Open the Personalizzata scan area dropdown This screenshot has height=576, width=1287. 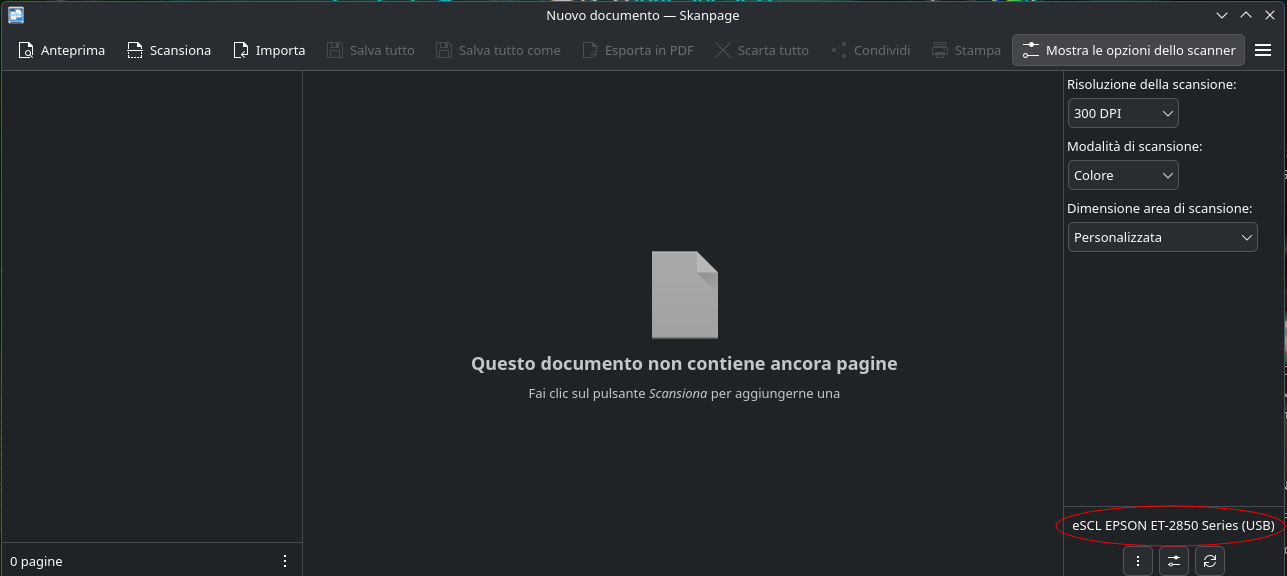pyautogui.click(x=1162, y=238)
